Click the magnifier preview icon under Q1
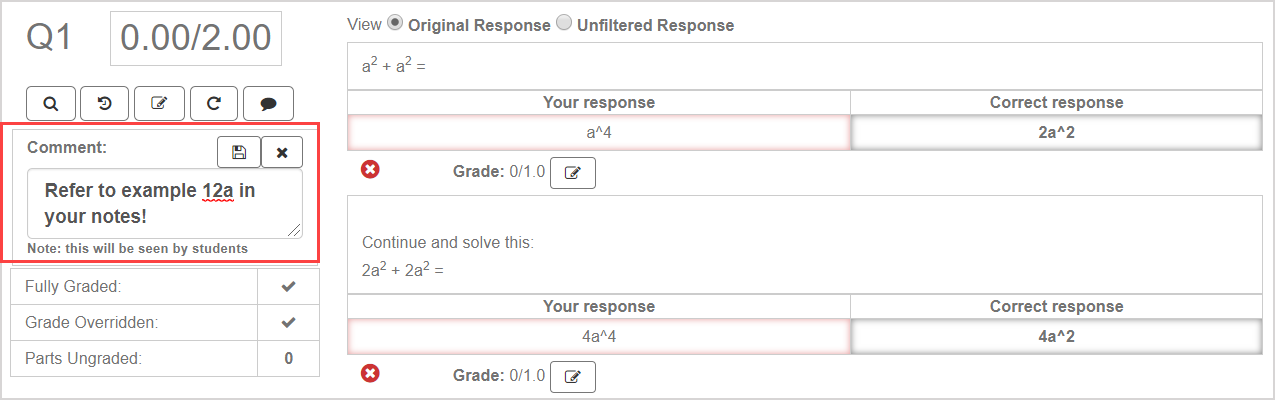The height and width of the screenshot is (400, 1275). pyautogui.click(x=51, y=102)
